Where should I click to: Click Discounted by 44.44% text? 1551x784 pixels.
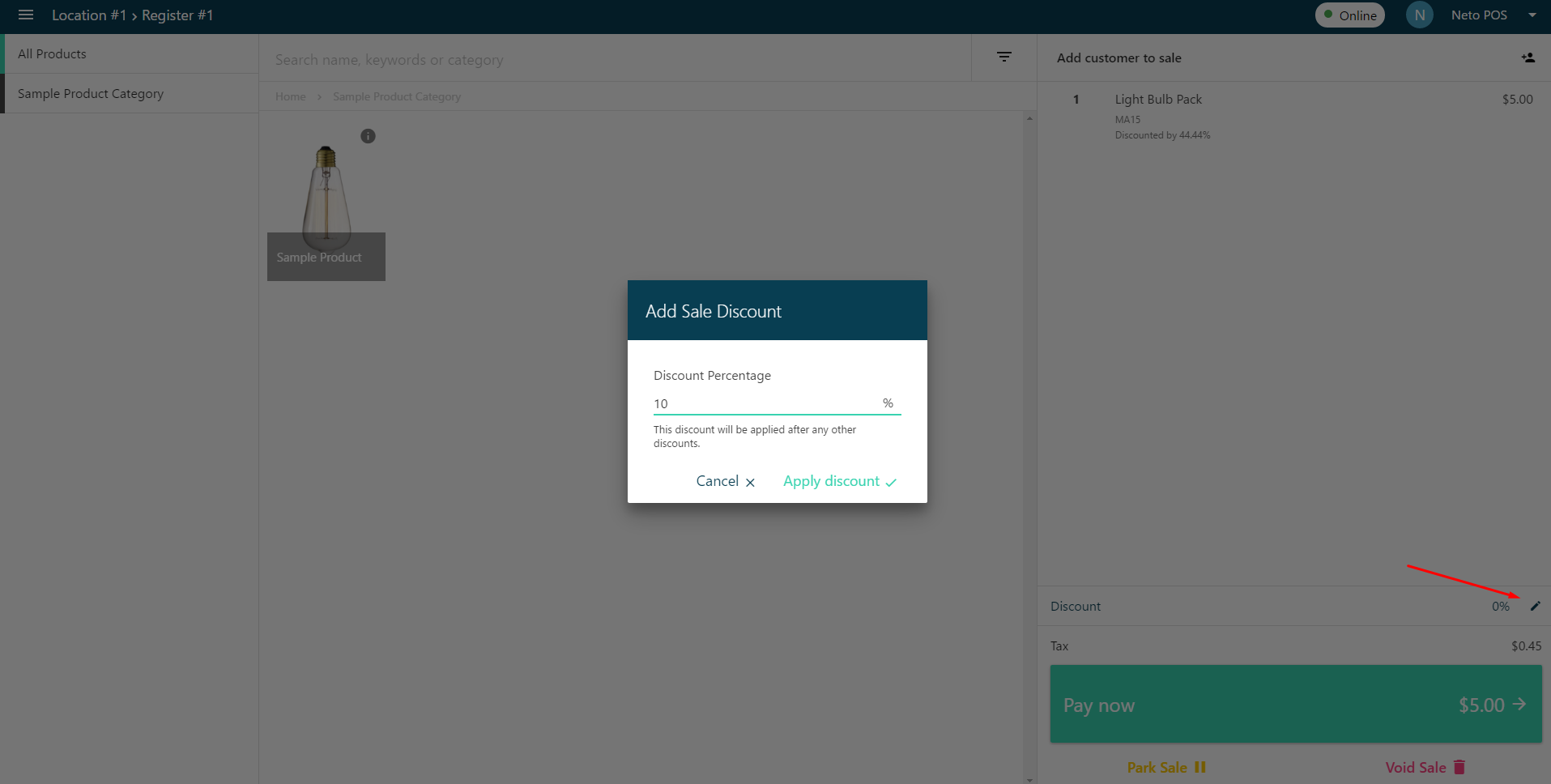(x=1162, y=135)
